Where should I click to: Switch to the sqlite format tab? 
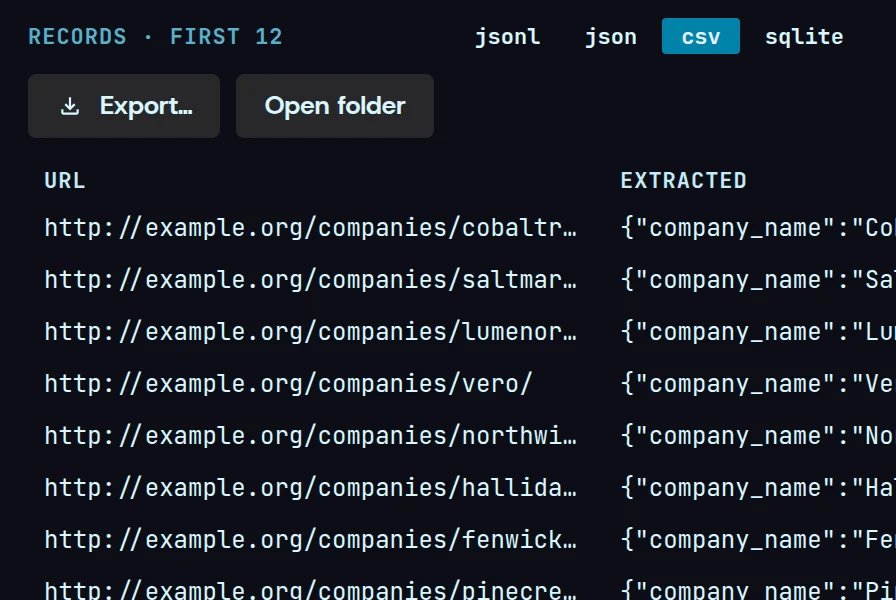point(803,37)
